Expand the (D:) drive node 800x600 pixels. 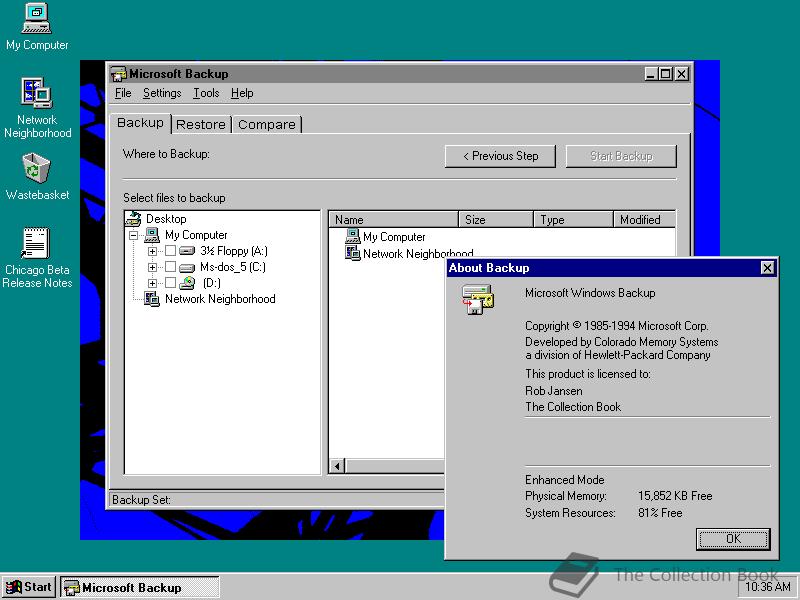152,283
